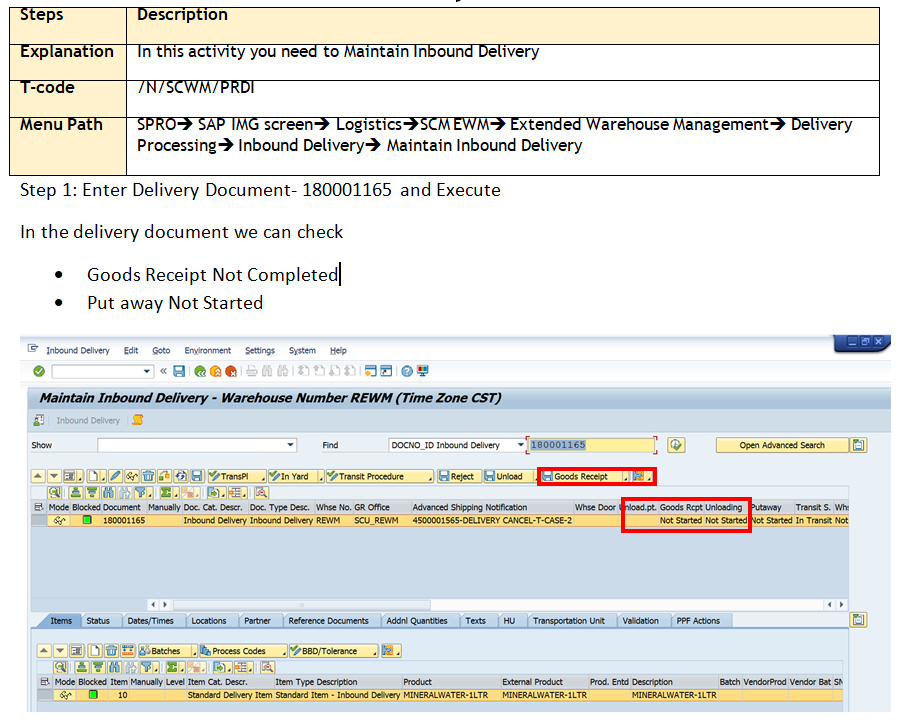Click the Refresh icon in the delivery toolbar
This screenshot has height=722, width=904.
pos(181,476)
